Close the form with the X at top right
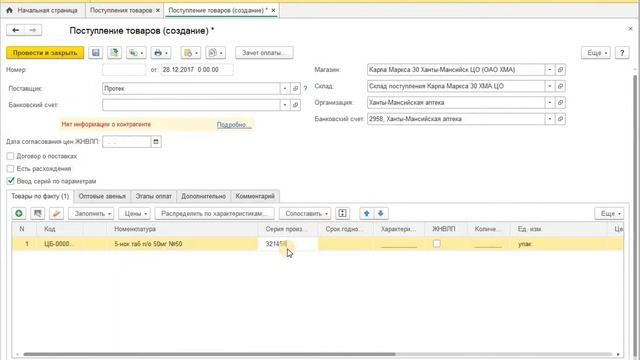 coord(630,29)
